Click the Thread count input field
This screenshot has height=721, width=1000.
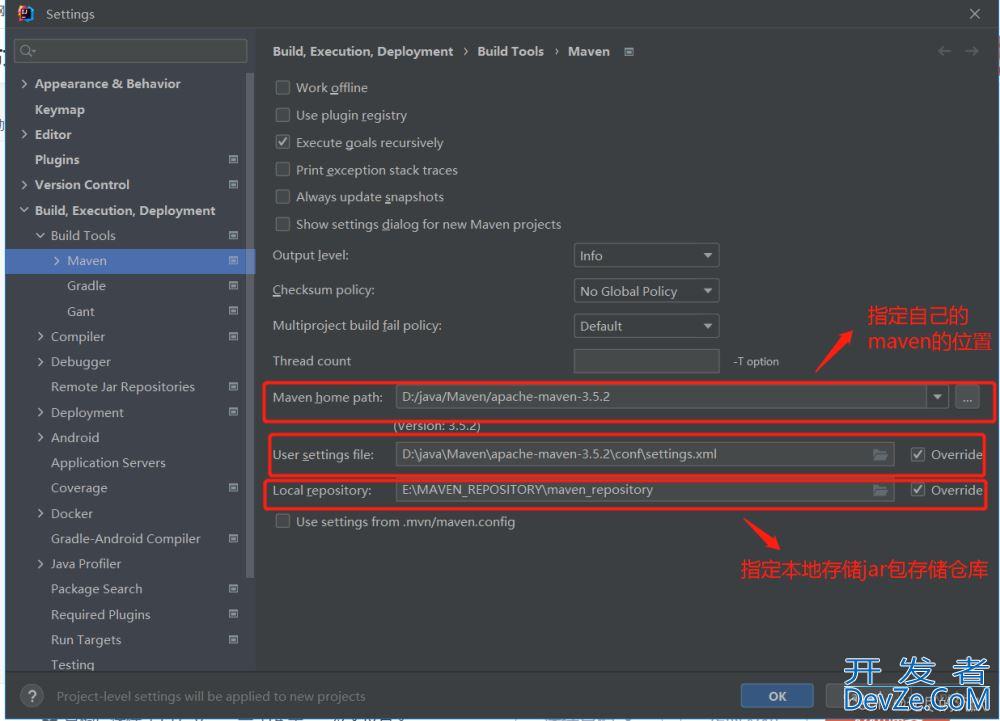tap(646, 361)
